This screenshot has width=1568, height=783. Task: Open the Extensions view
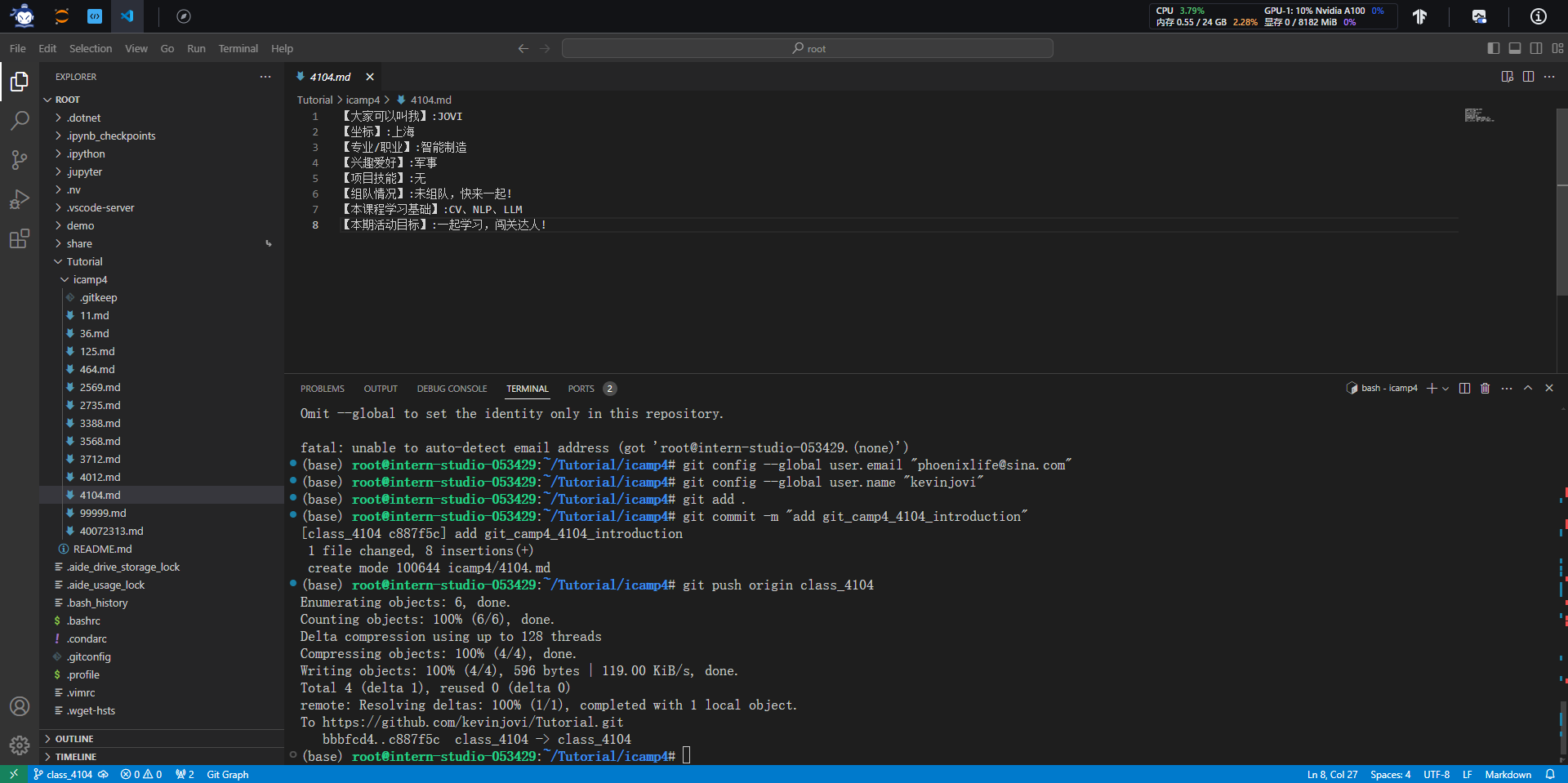pos(20,238)
